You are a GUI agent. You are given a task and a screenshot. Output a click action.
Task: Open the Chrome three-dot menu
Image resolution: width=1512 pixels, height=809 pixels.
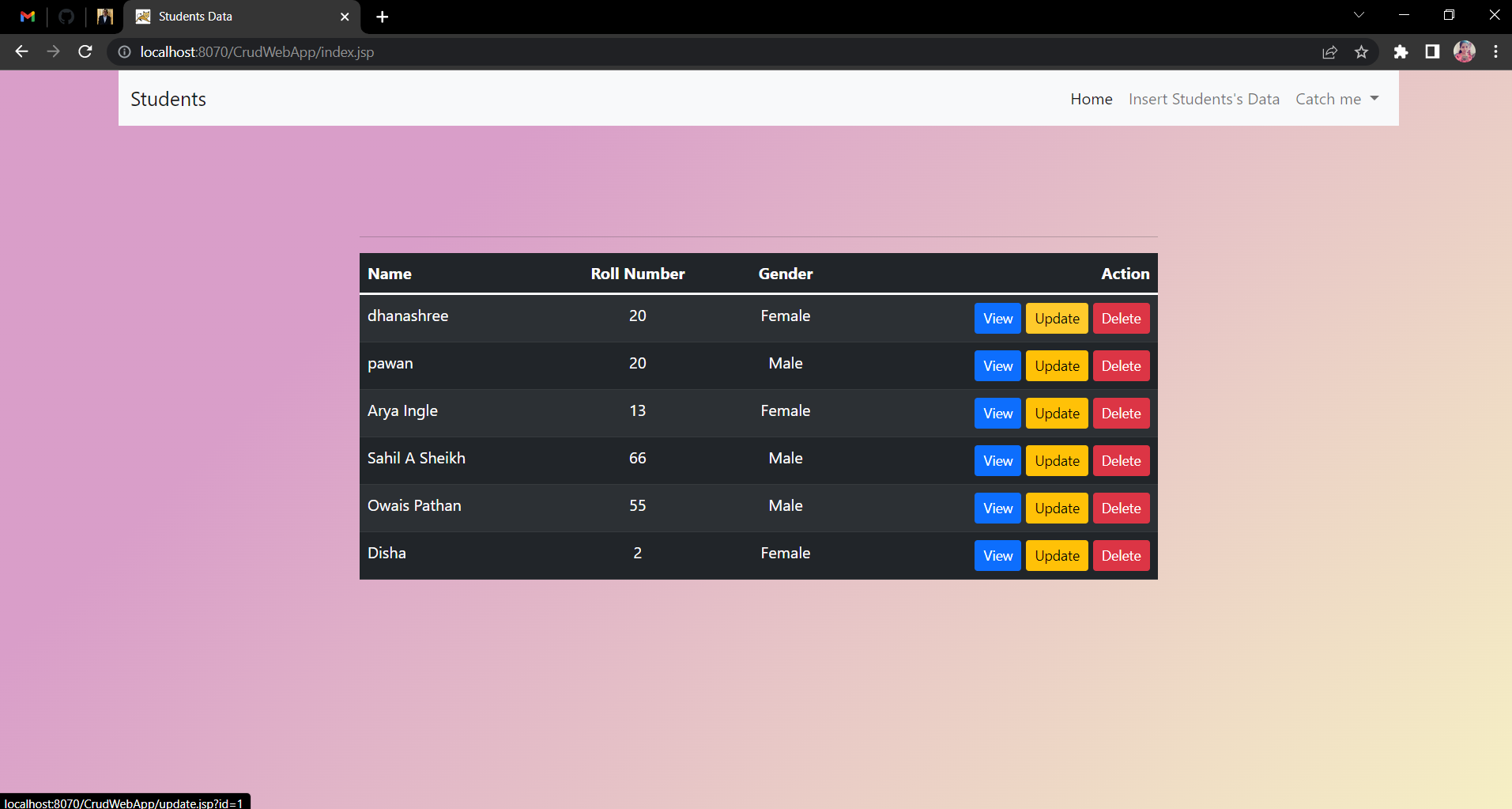(1495, 52)
